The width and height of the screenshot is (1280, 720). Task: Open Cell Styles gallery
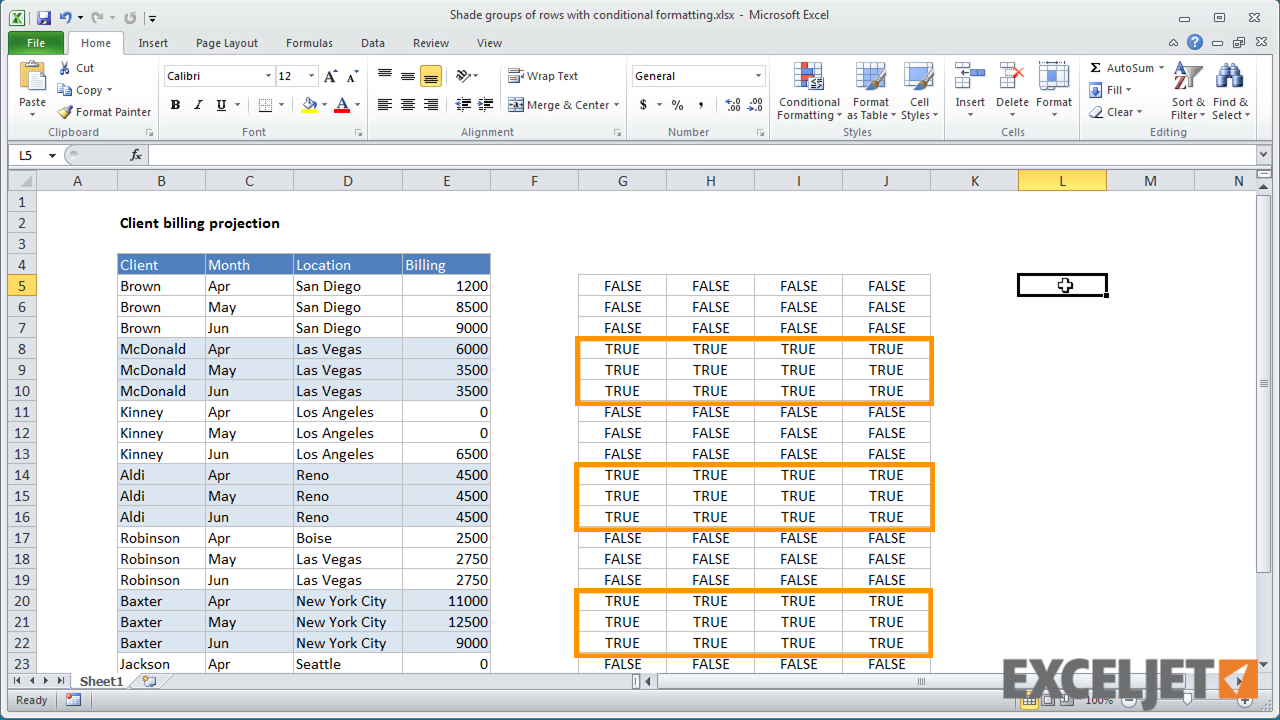919,92
